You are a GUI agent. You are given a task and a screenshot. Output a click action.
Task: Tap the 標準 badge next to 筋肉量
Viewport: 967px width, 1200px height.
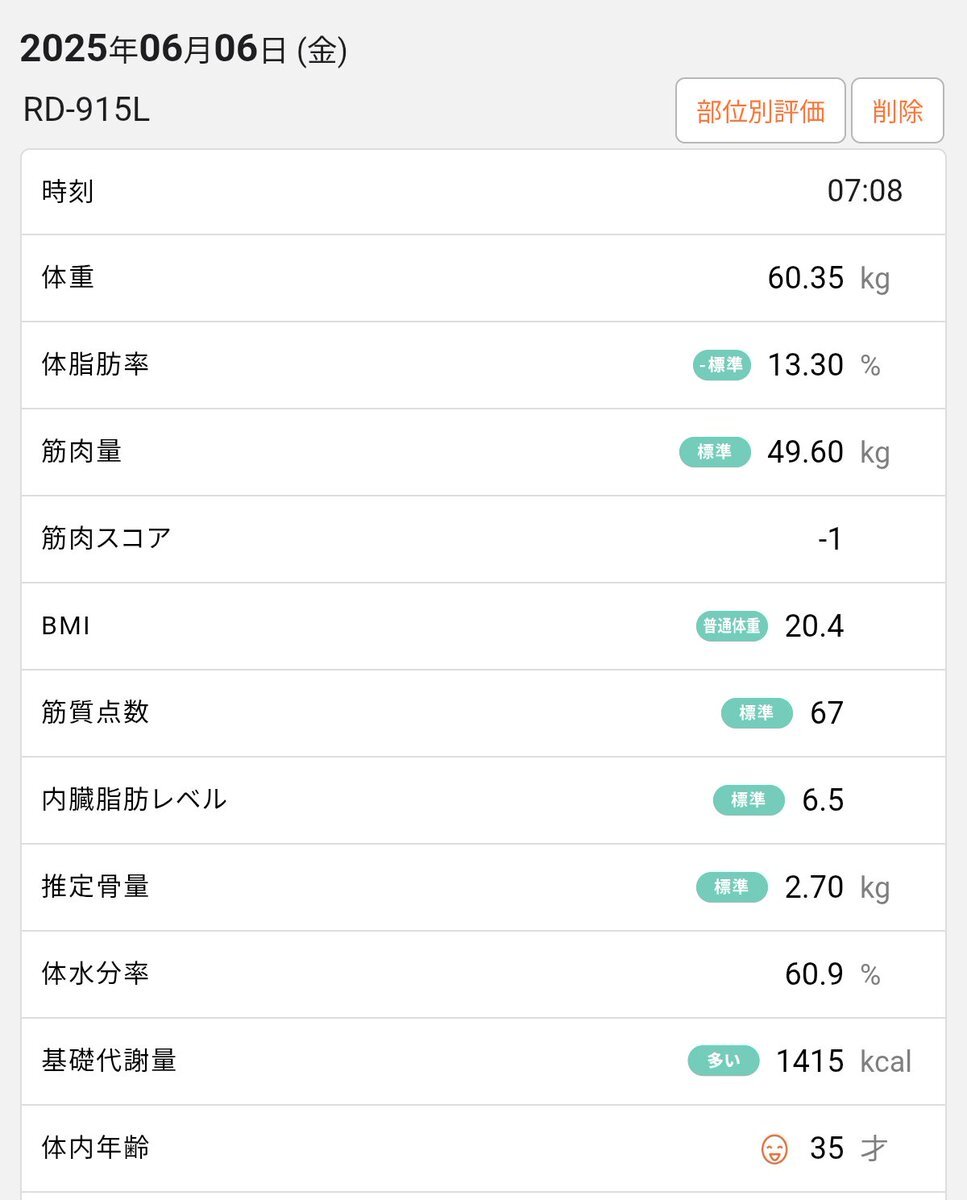tap(715, 452)
